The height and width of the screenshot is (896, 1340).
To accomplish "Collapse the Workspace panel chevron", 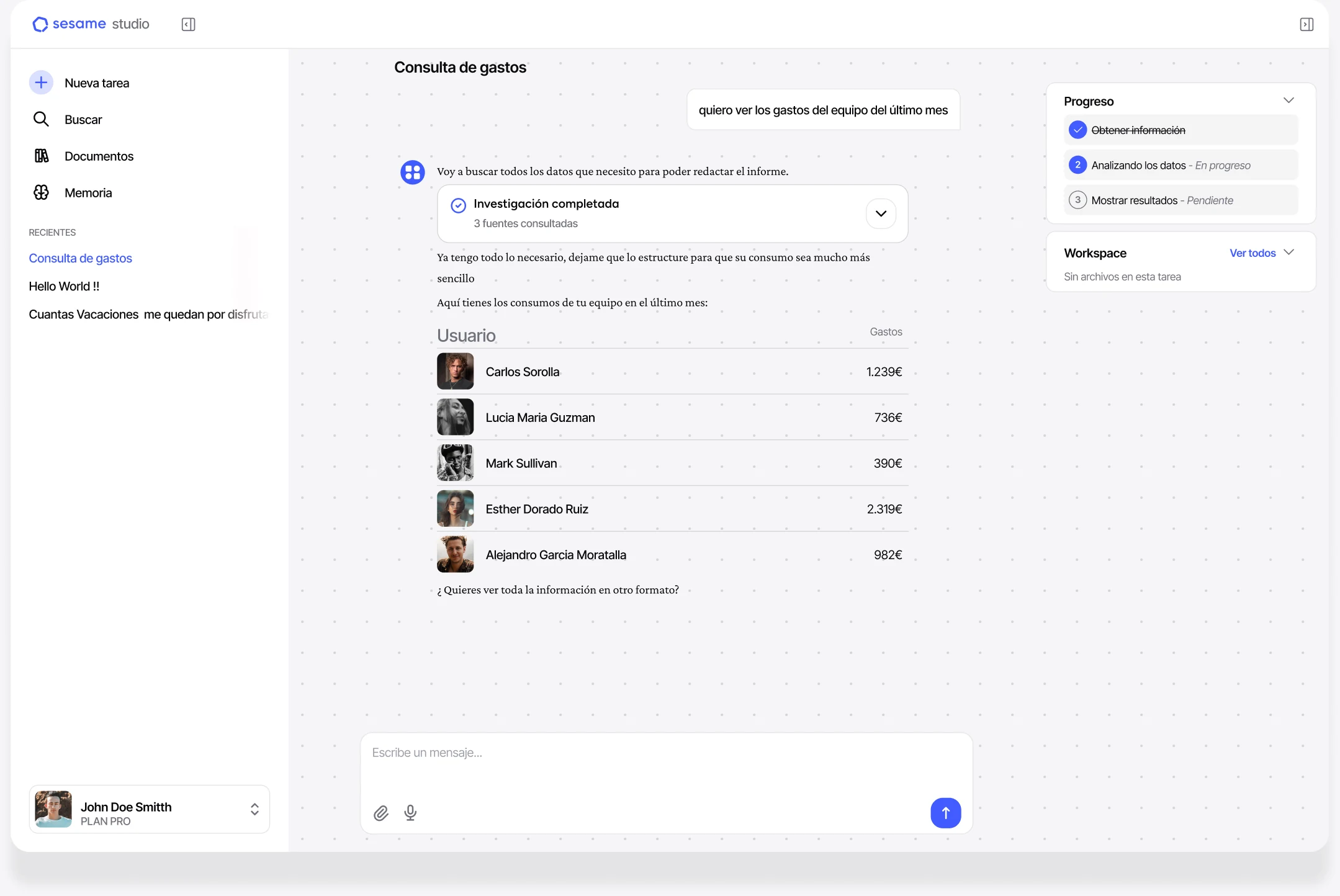I will pyautogui.click(x=1288, y=253).
